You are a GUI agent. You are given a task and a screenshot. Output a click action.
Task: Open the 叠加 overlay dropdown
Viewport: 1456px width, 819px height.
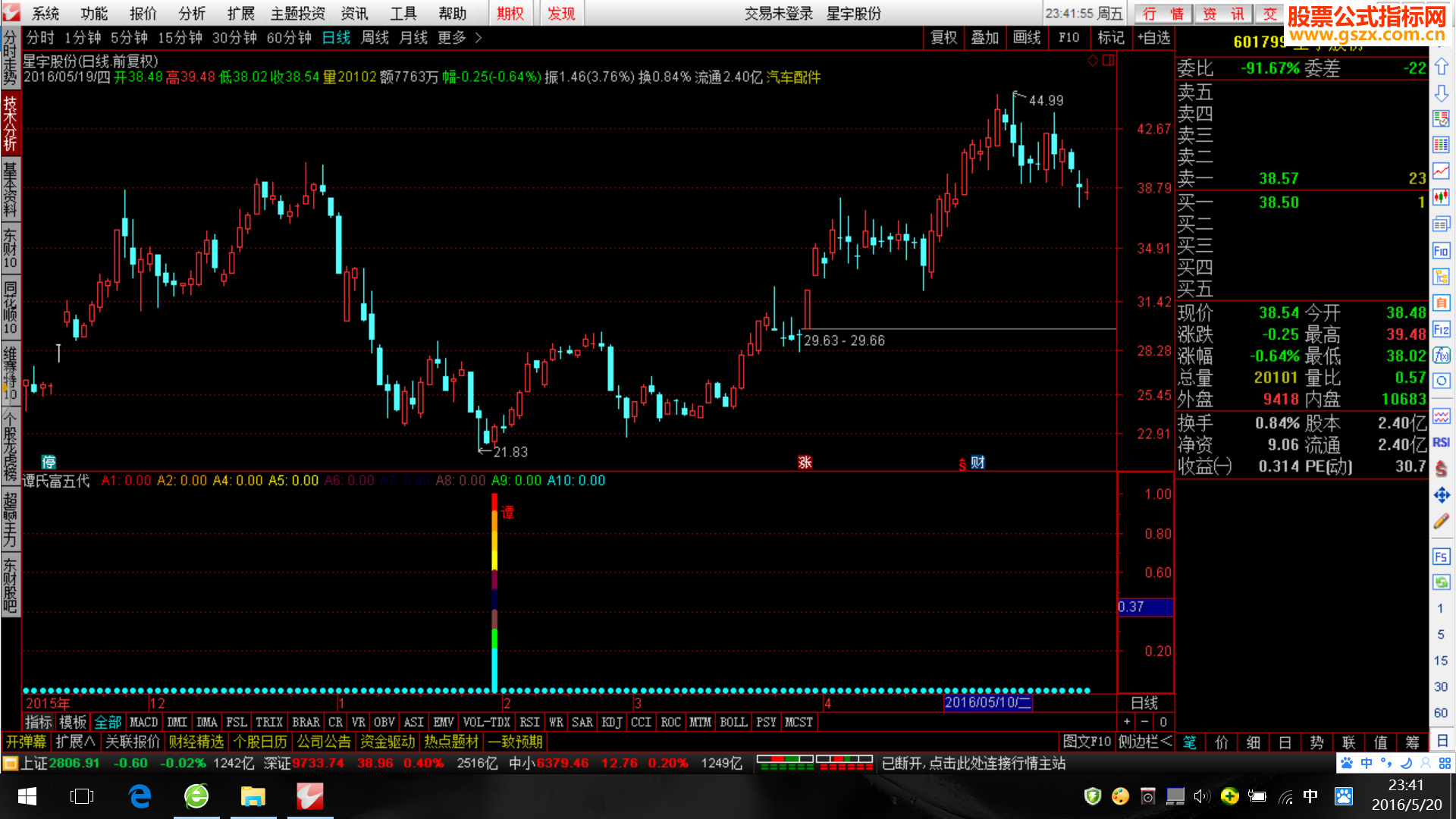point(985,37)
